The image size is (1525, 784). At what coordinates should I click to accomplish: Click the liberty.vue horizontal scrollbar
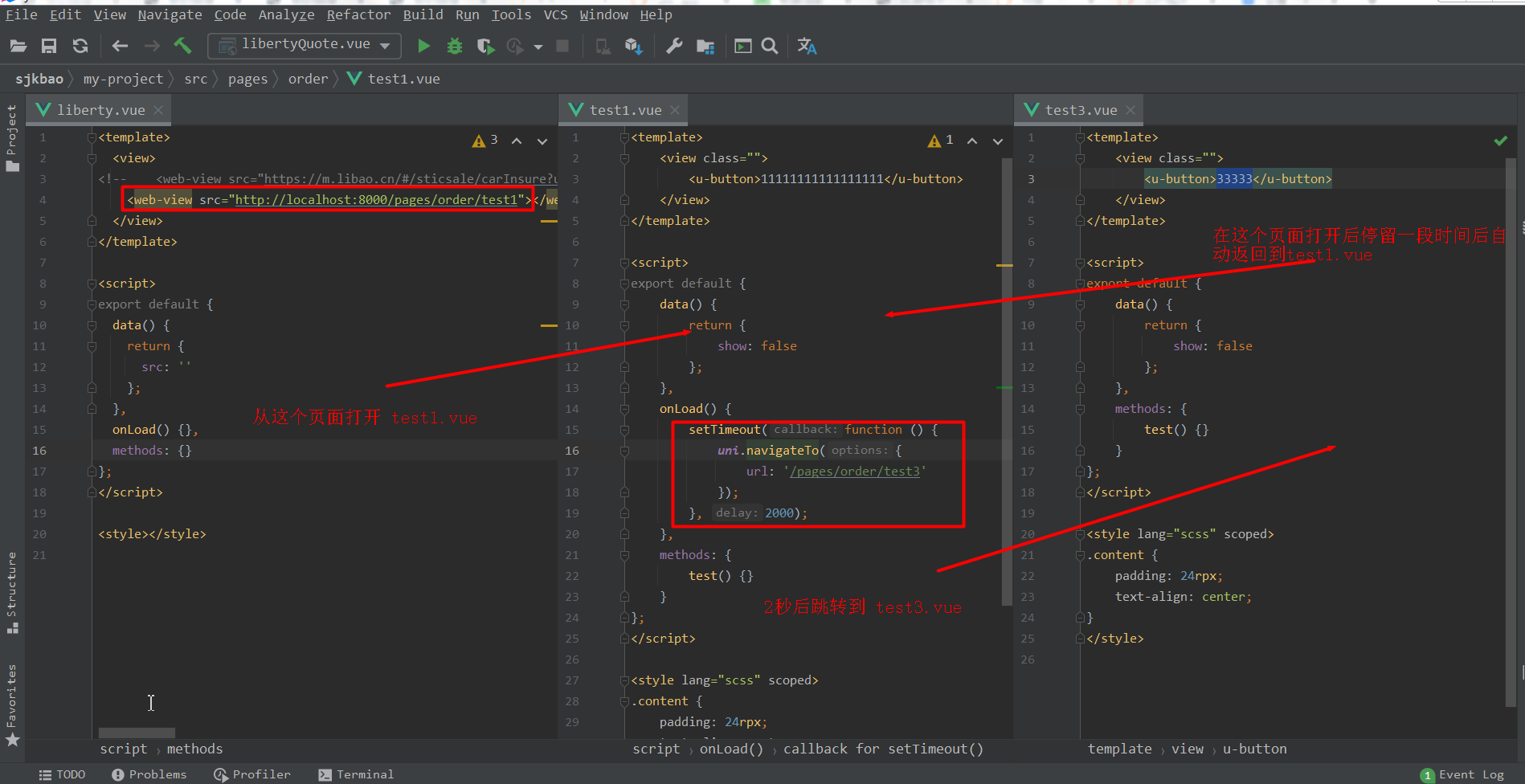137,733
